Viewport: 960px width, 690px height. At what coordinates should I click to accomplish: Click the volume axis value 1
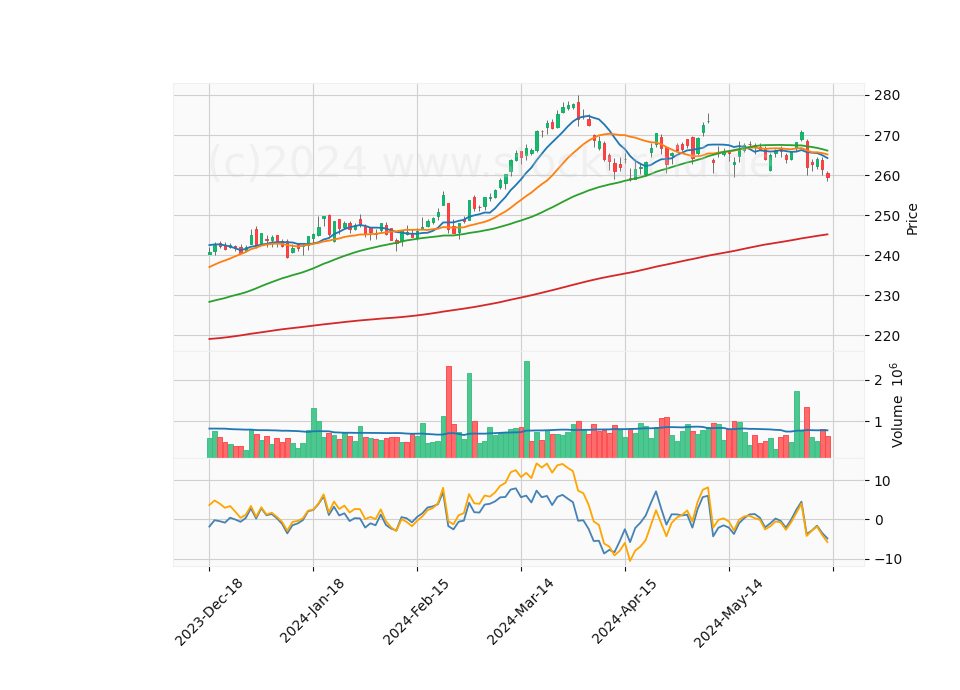pyautogui.click(x=879, y=422)
